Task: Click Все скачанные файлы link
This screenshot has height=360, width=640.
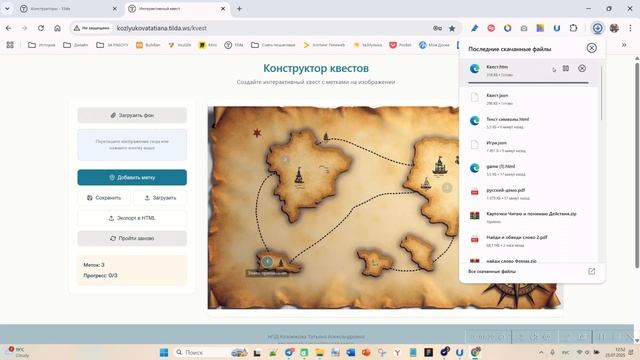Action: 492,271
